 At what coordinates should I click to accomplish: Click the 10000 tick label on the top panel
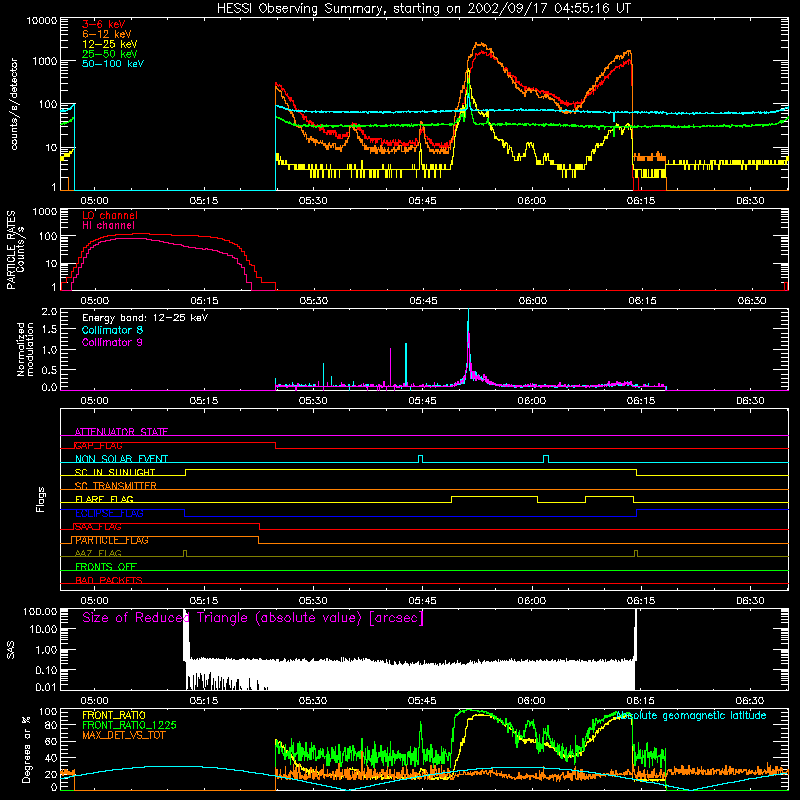pos(42,20)
